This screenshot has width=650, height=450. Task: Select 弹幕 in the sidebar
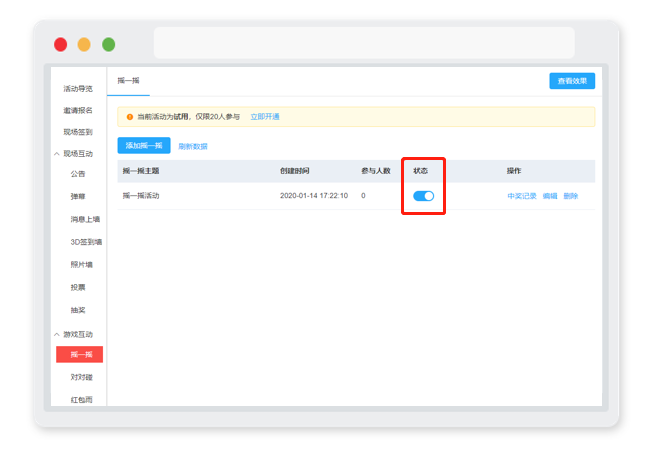(78, 196)
